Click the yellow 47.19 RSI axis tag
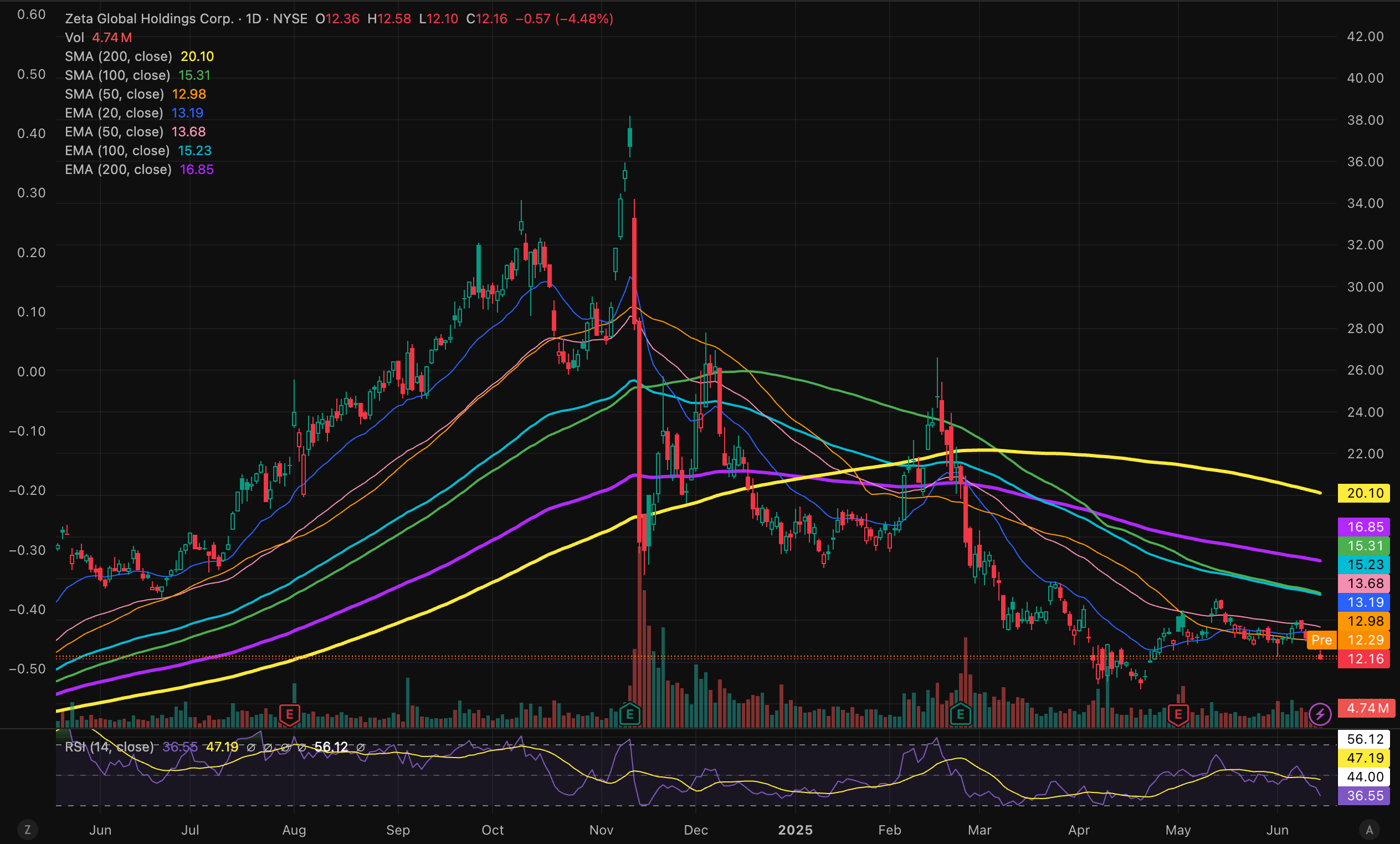The image size is (1400, 844). click(1364, 758)
